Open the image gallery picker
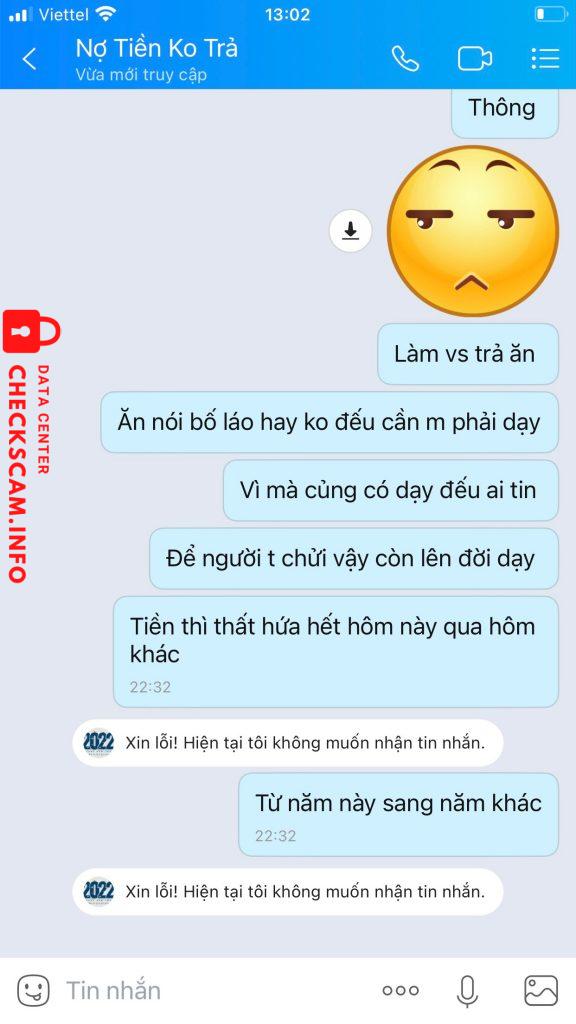 coord(541,991)
